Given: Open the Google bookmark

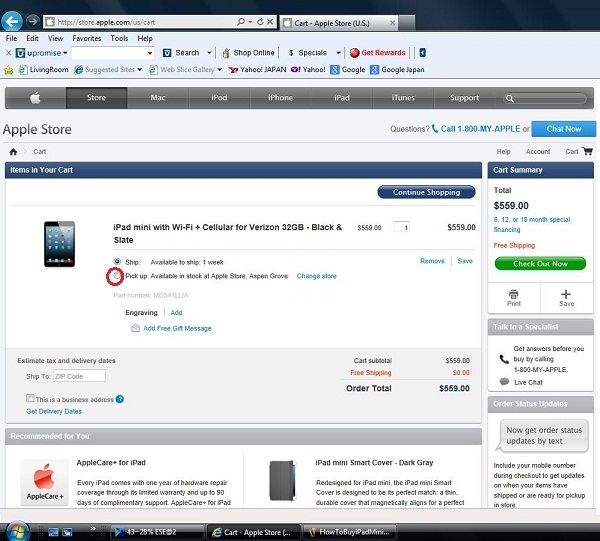Looking at the screenshot, I should [x=348, y=70].
